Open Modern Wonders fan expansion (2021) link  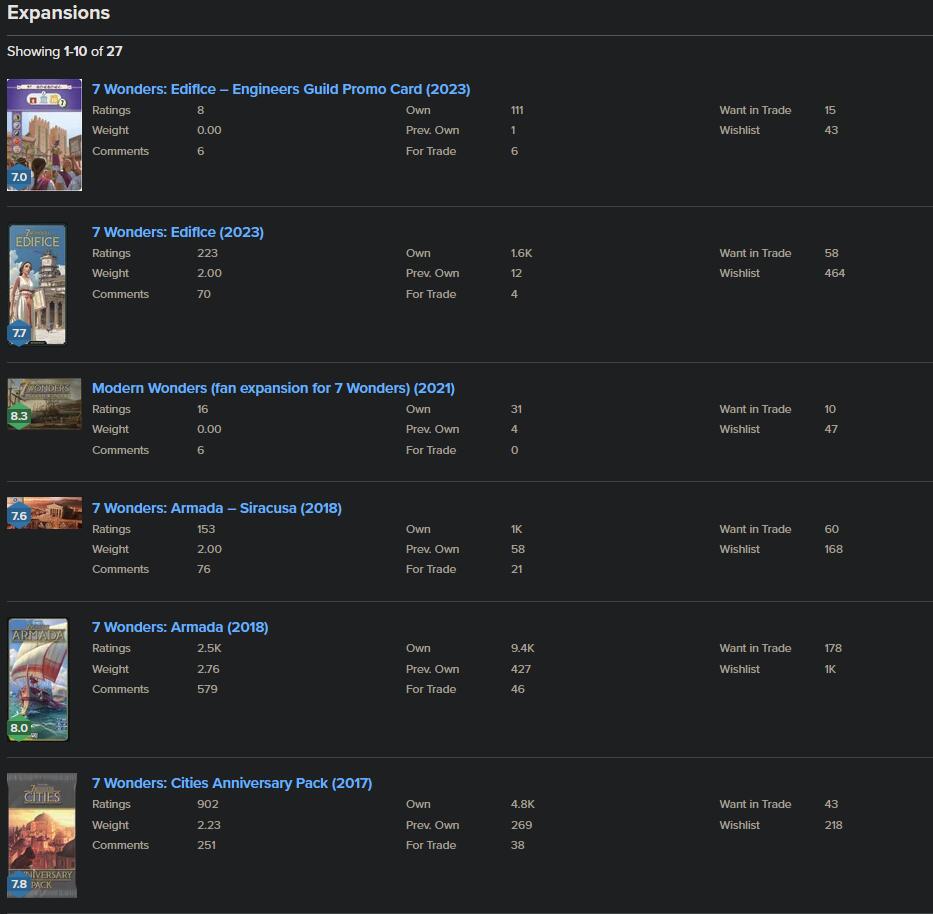tap(273, 388)
